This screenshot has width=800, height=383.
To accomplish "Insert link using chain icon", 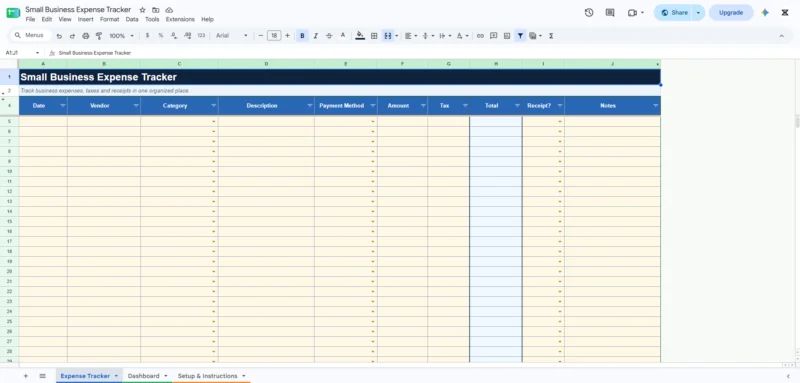I will coord(480,36).
